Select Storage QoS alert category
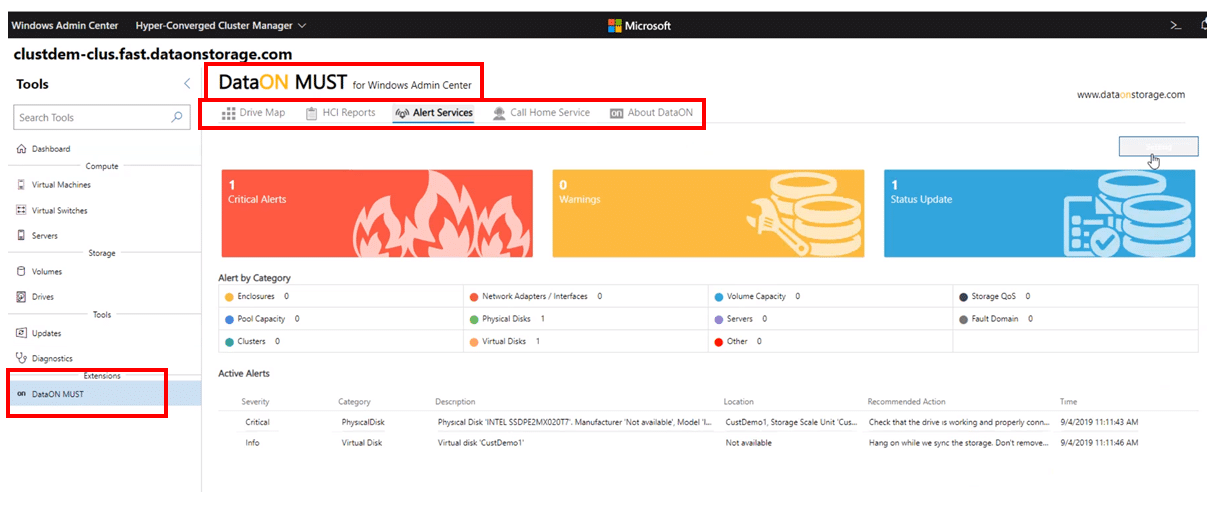1215x514 pixels. (x=994, y=297)
